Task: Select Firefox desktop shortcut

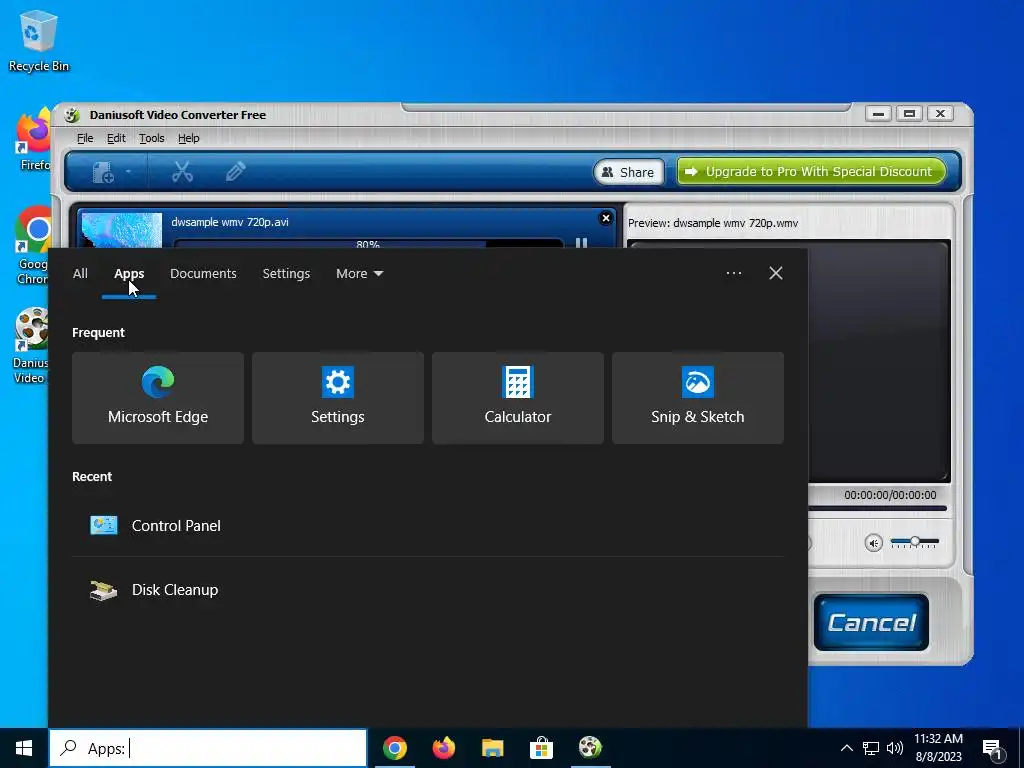Action: click(x=34, y=140)
